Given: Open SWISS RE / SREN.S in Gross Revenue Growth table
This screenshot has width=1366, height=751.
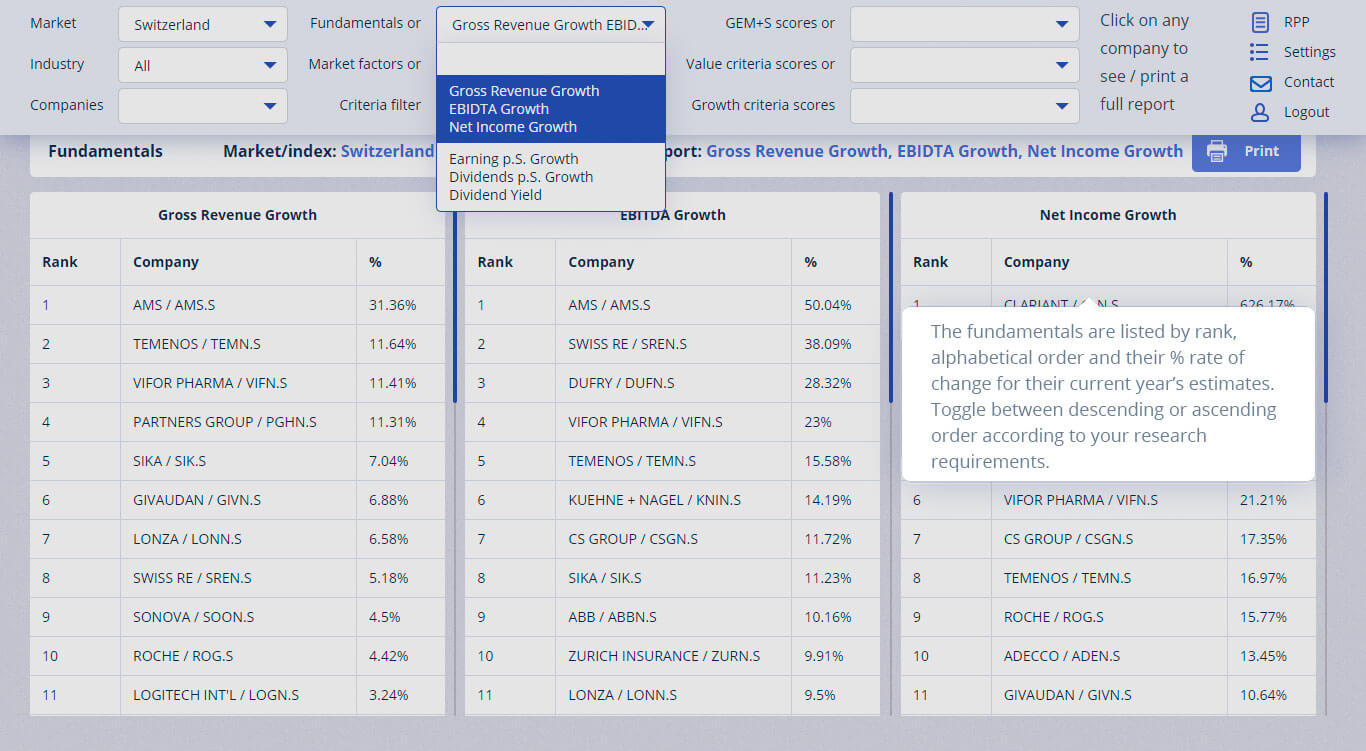Looking at the screenshot, I should tap(192, 578).
